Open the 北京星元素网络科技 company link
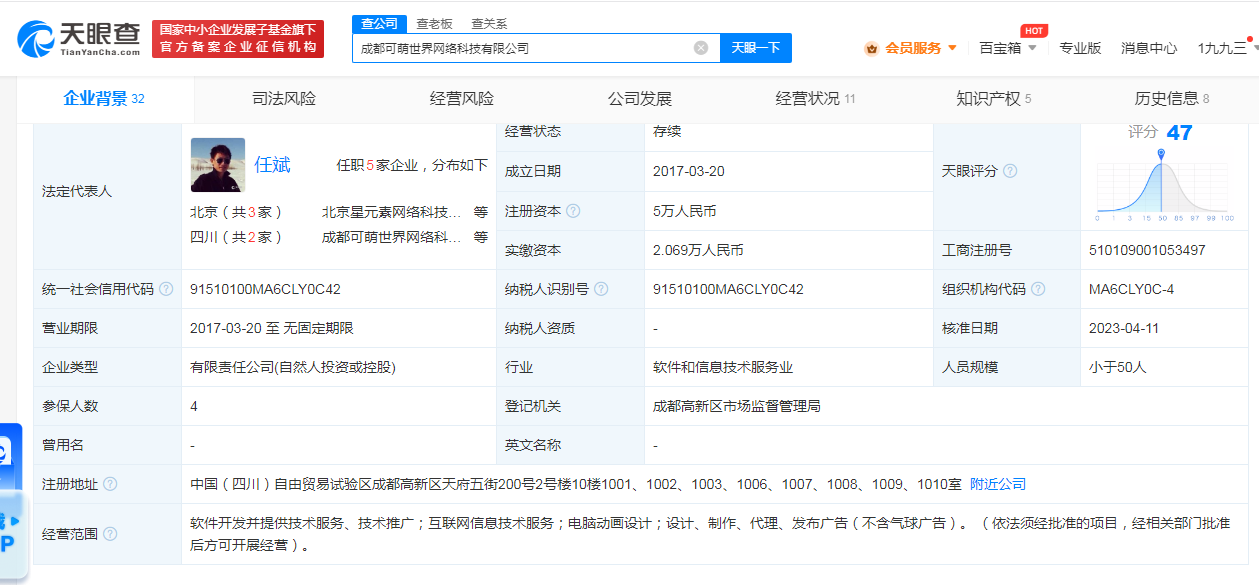 [x=392, y=212]
